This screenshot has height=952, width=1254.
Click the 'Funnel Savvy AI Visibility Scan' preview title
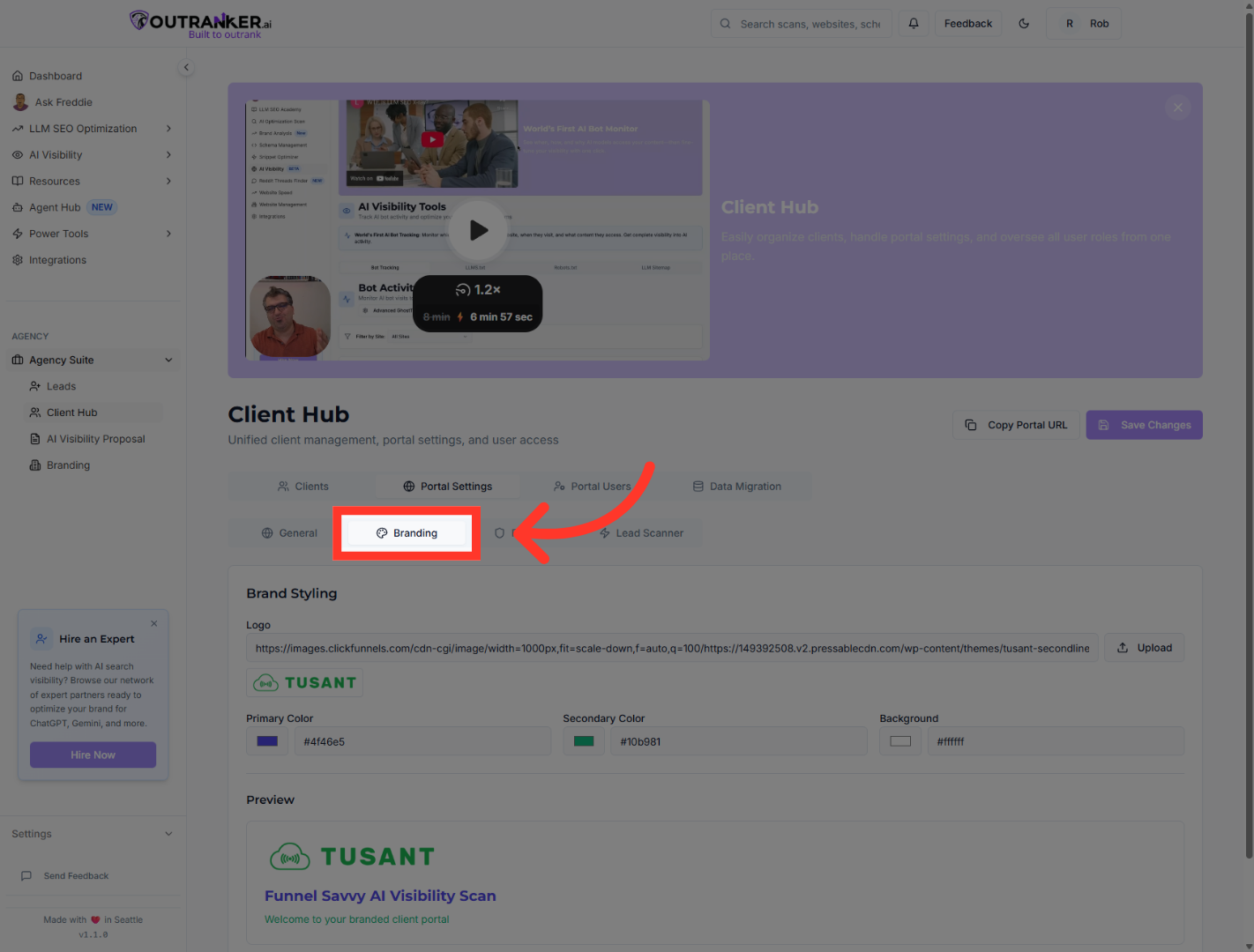pyautogui.click(x=380, y=896)
